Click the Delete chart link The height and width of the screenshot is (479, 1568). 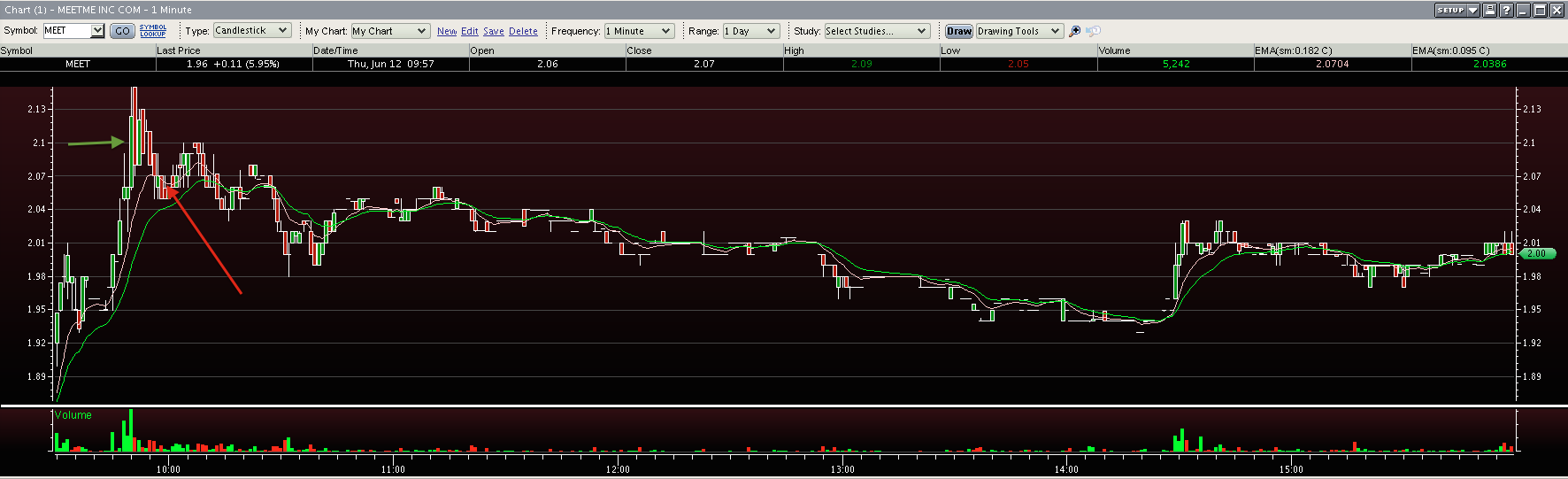click(x=523, y=31)
